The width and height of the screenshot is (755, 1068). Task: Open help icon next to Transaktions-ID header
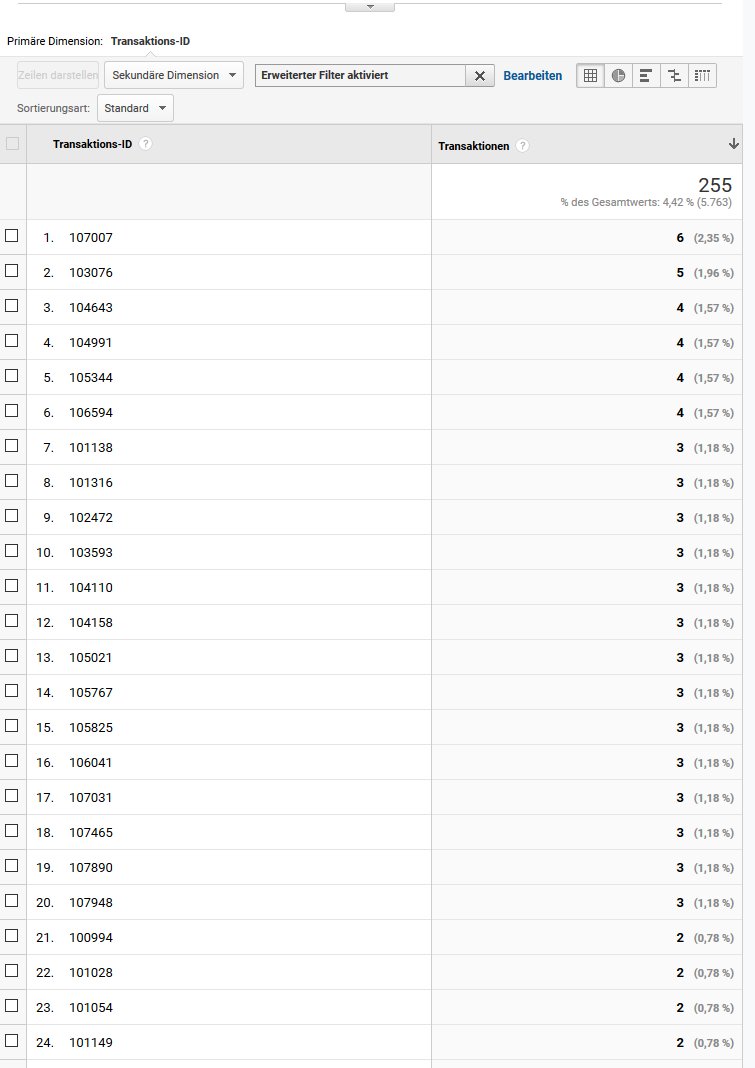(x=146, y=144)
